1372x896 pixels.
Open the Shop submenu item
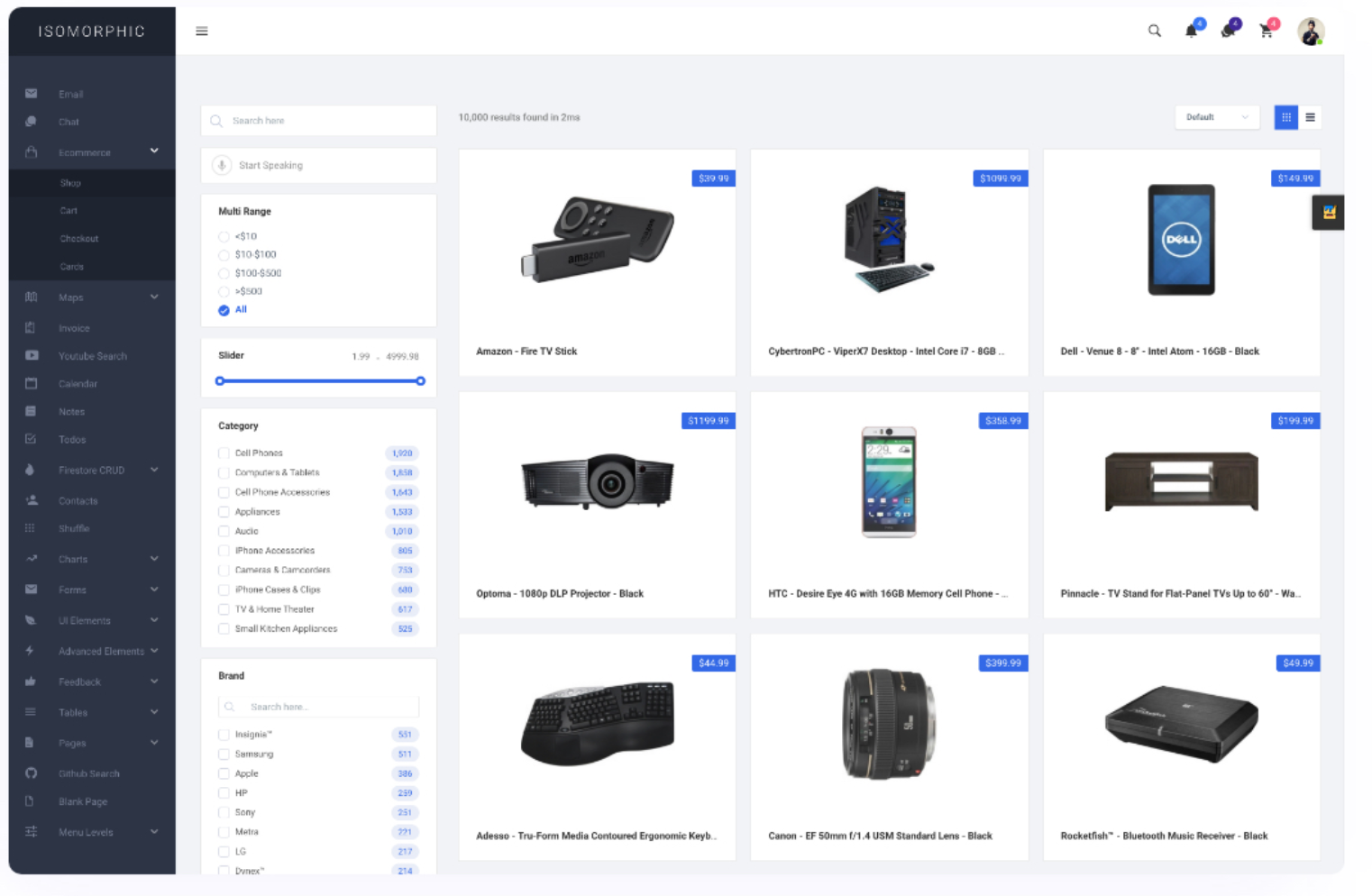[x=92, y=183]
